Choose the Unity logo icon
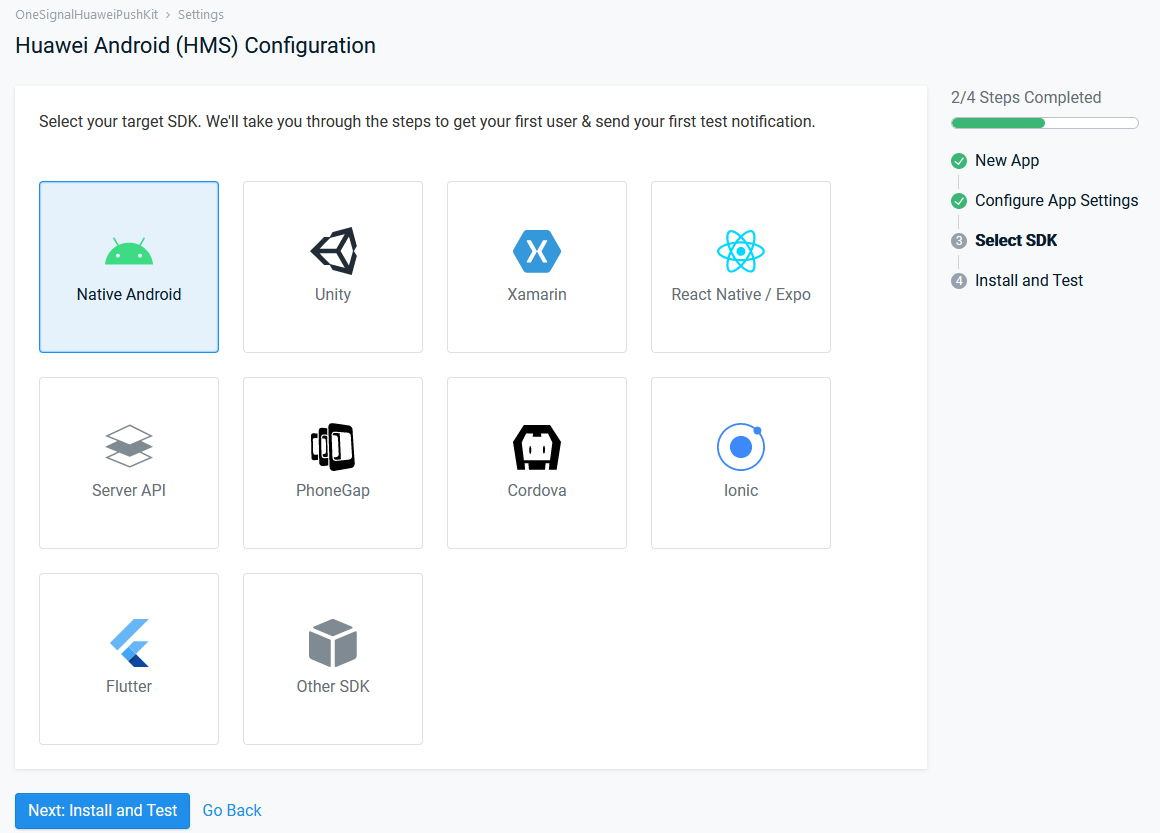This screenshot has height=833, width=1160. click(333, 251)
